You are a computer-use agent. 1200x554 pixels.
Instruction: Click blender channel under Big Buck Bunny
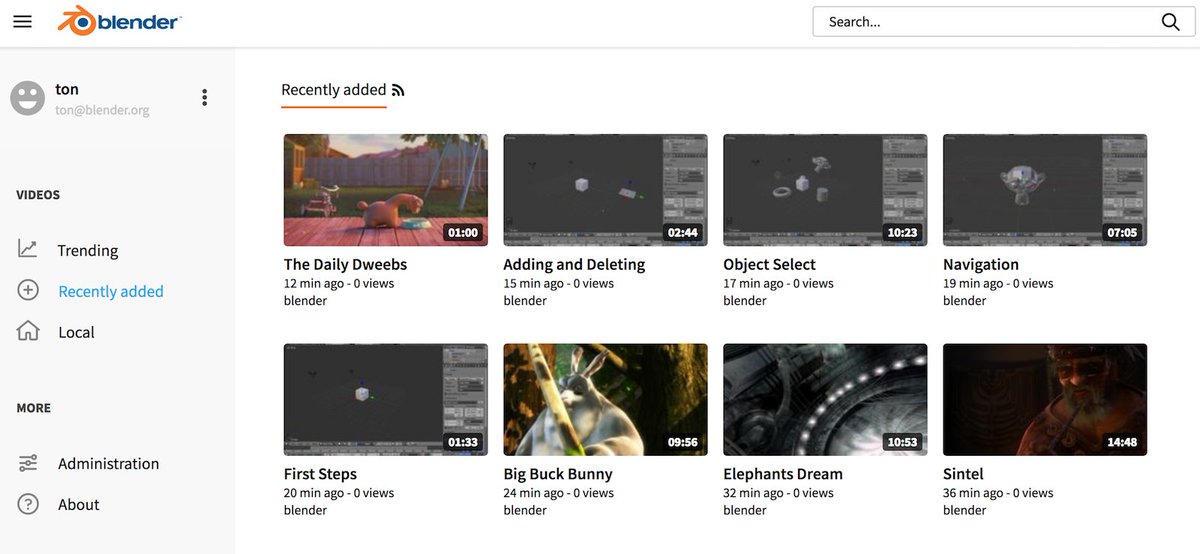click(525, 510)
